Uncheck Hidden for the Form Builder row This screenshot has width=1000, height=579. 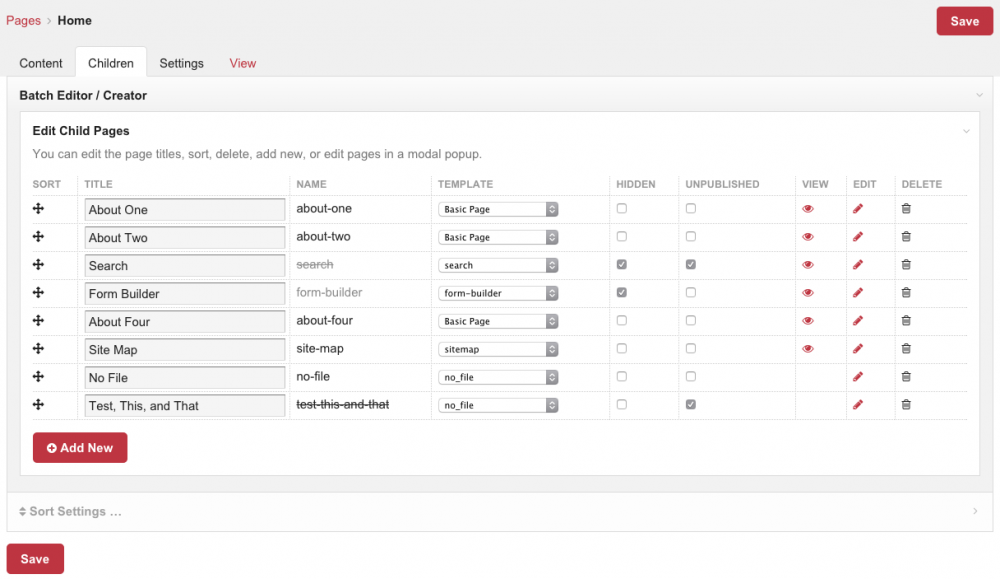(x=622, y=293)
